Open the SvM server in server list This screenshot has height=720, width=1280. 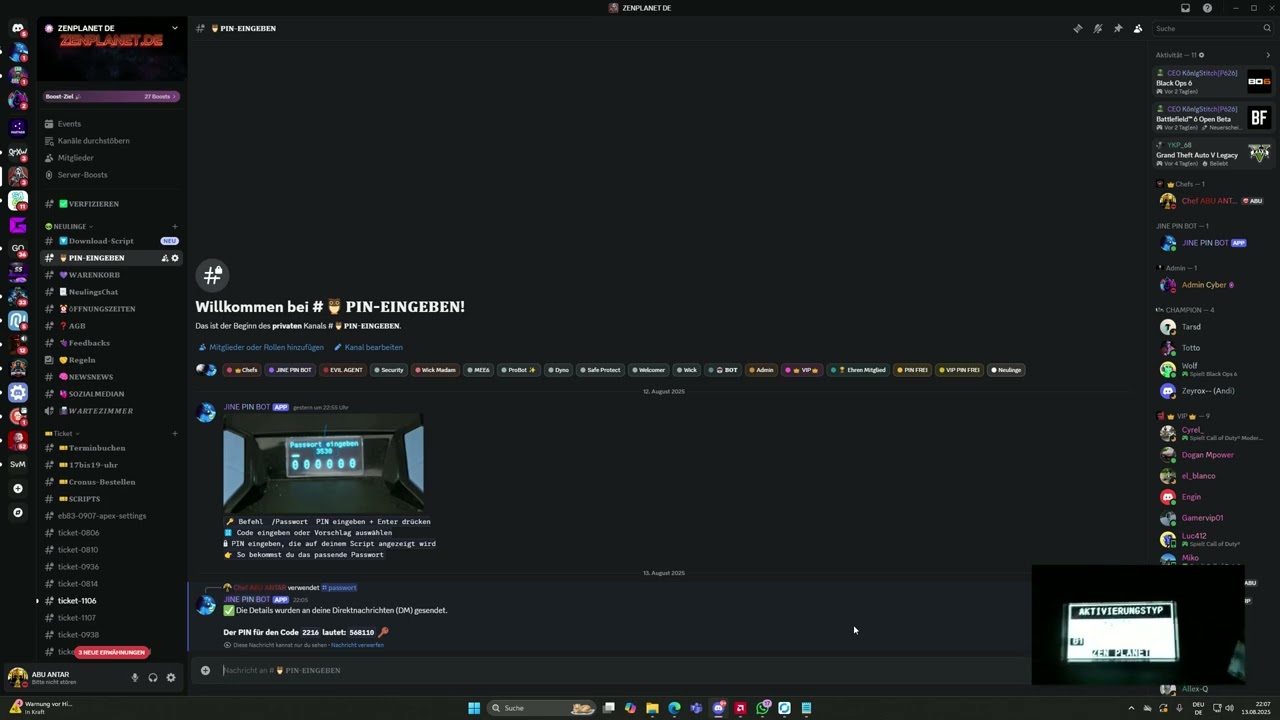[17, 464]
